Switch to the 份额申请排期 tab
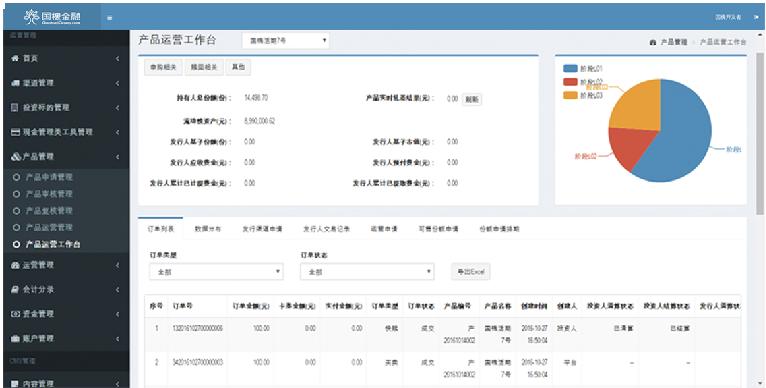The image size is (766, 388). click(499, 229)
